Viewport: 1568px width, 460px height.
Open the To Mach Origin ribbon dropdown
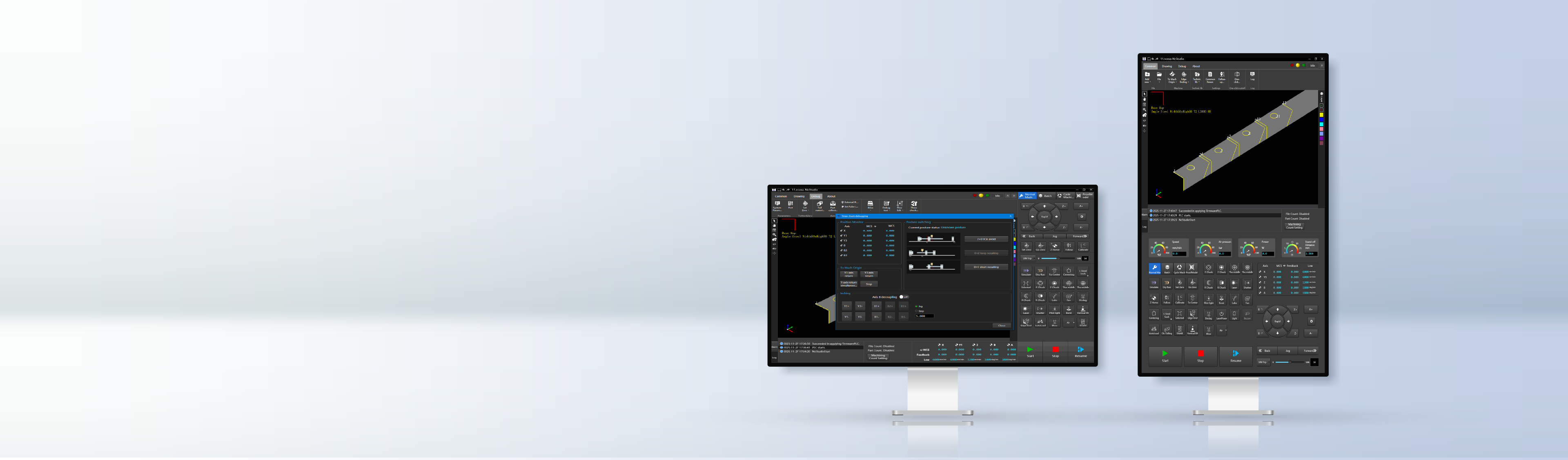(1172, 79)
